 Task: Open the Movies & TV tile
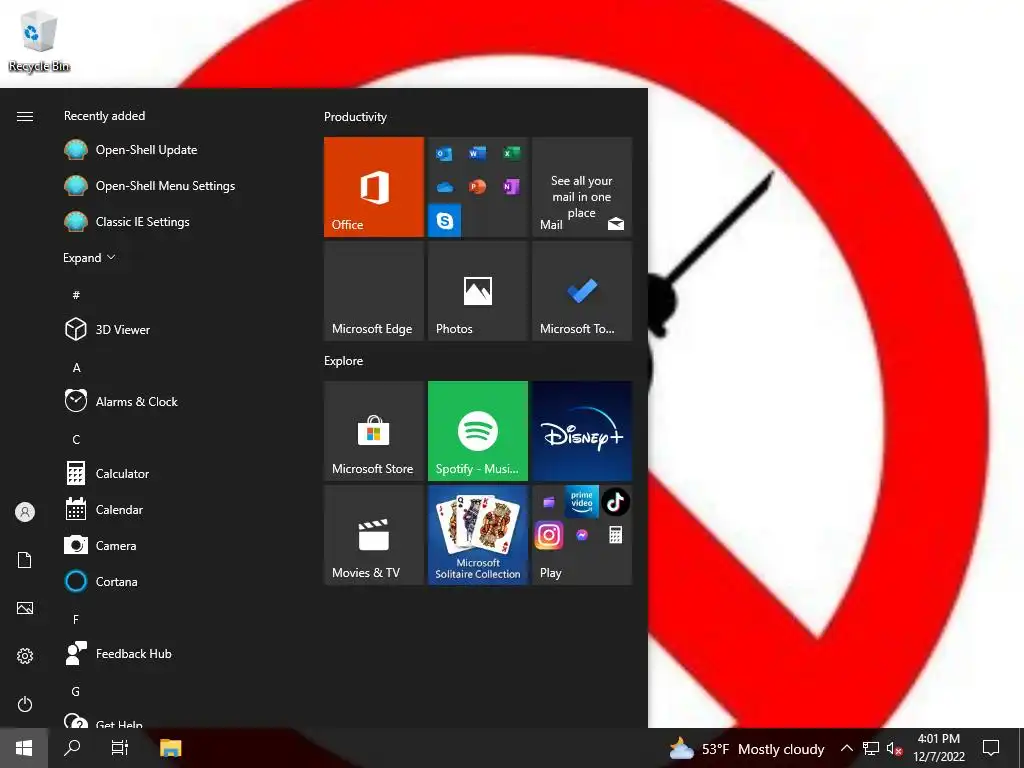pos(374,535)
